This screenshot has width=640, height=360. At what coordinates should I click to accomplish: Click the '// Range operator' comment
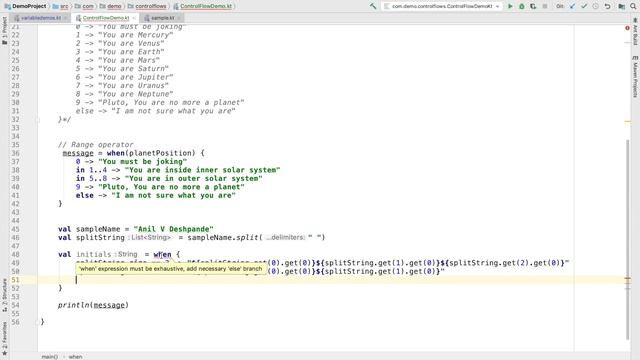(96, 144)
